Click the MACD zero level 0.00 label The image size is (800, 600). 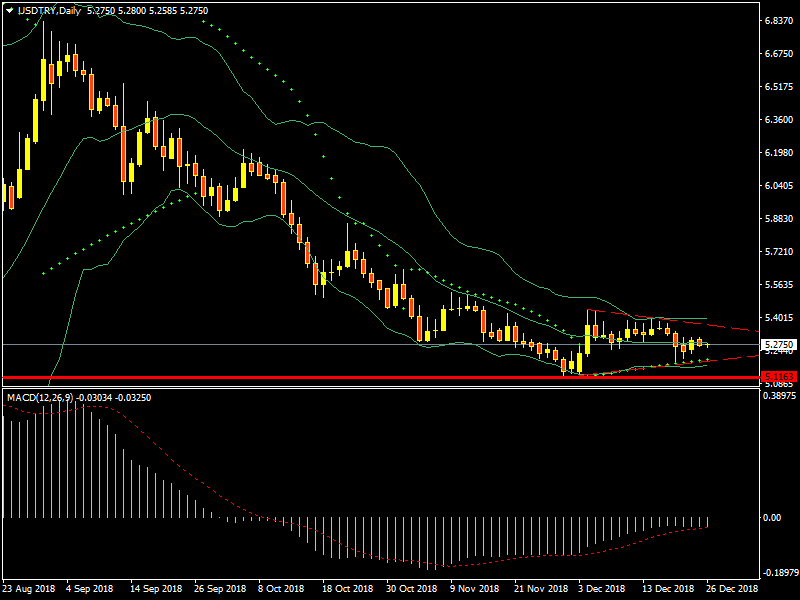coord(772,518)
